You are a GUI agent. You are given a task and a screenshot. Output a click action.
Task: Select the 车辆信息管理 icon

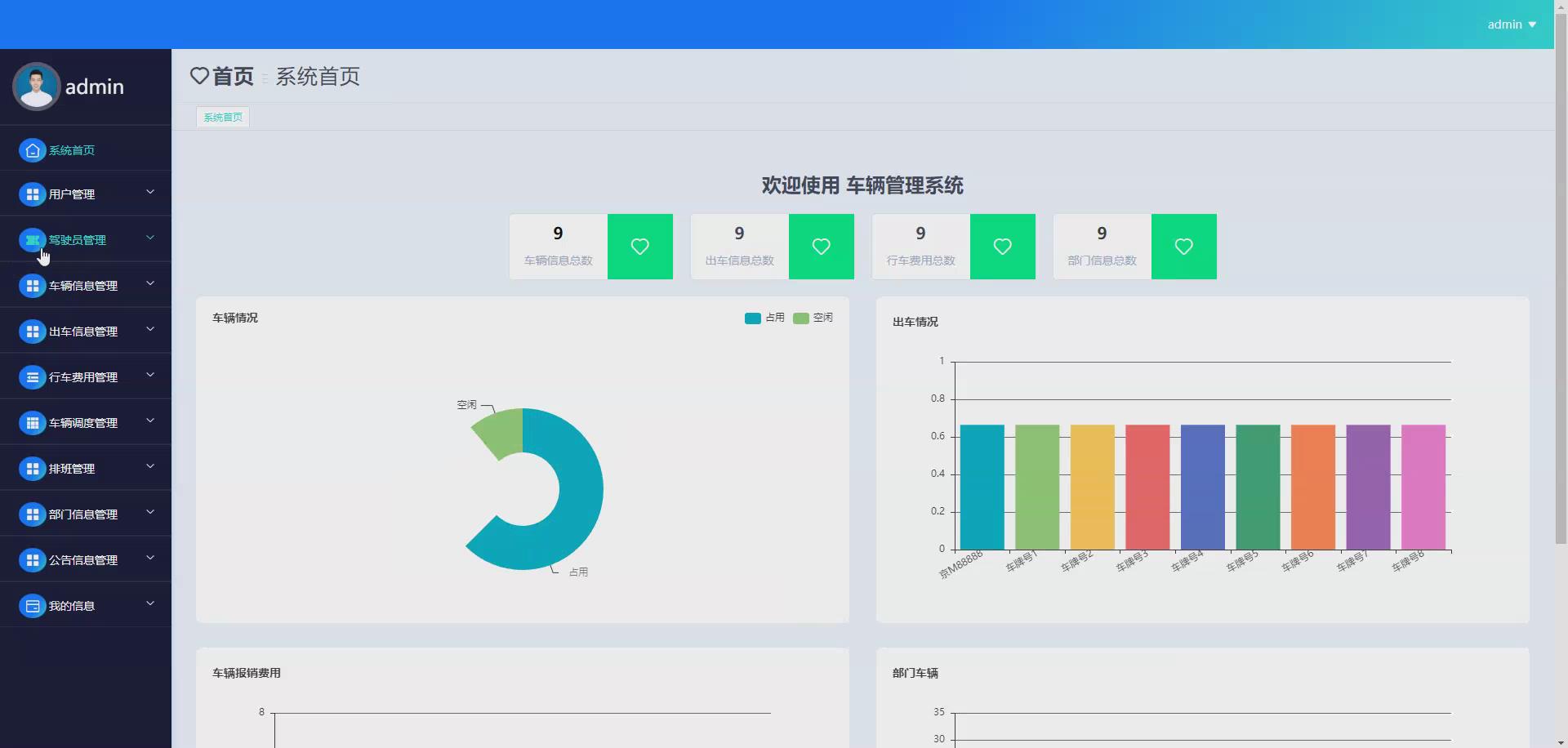[33, 285]
